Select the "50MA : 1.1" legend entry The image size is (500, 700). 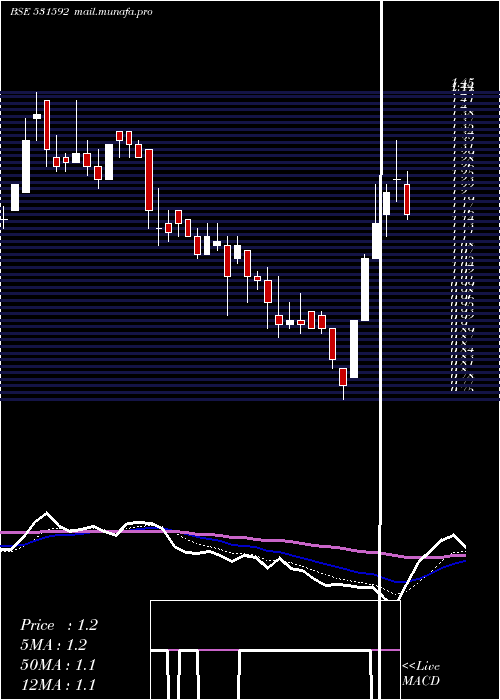click(58, 665)
